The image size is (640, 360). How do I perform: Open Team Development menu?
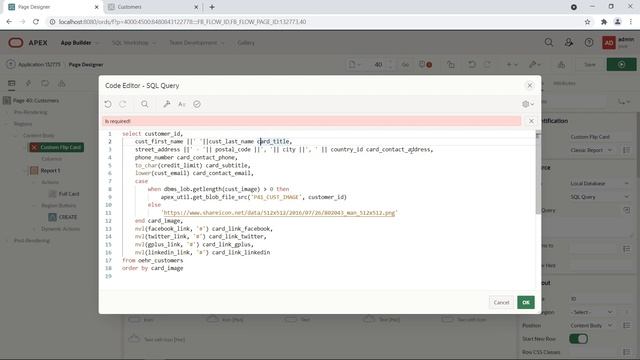coord(197,42)
